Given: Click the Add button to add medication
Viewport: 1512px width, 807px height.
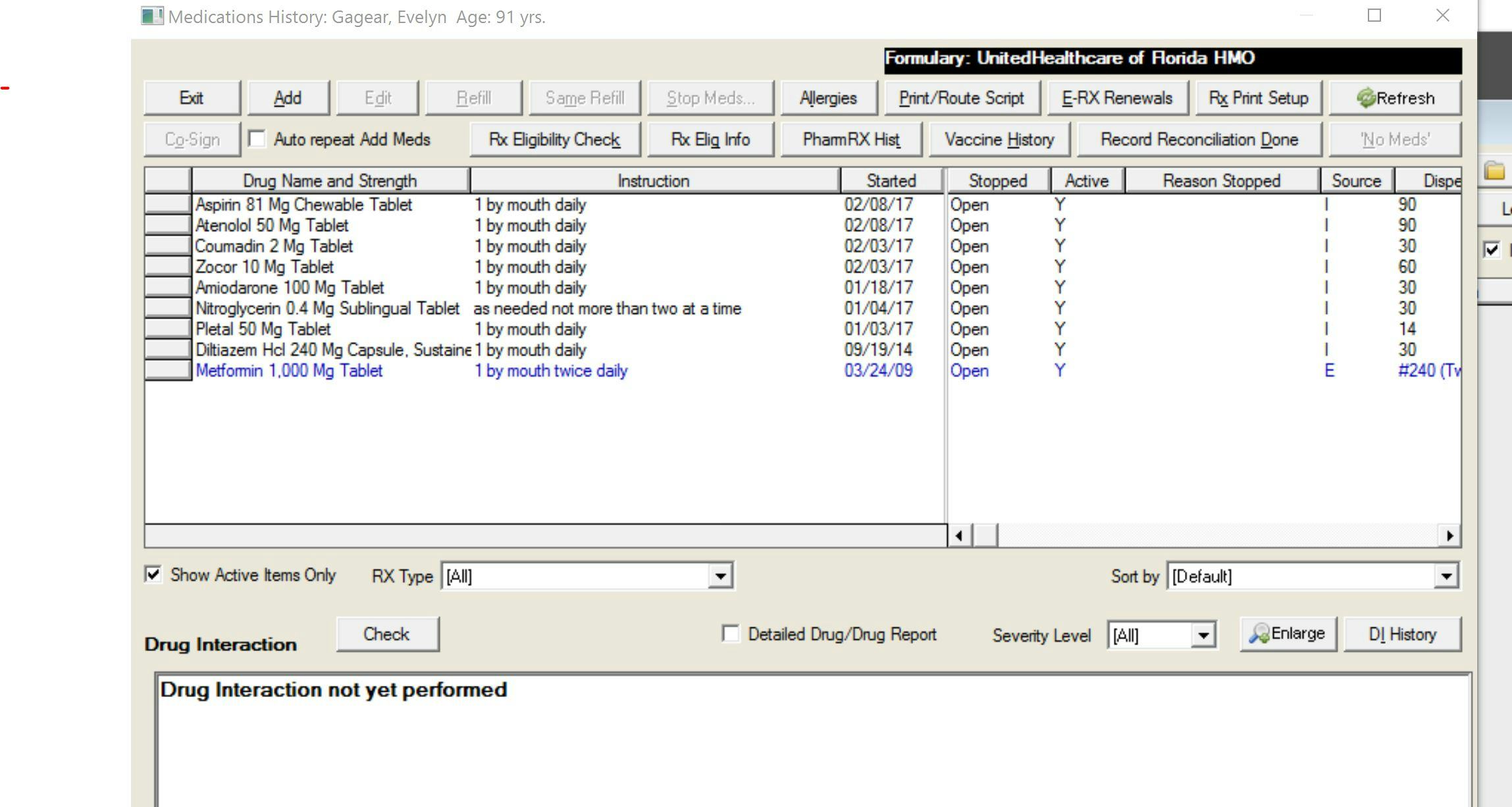Looking at the screenshot, I should (x=288, y=97).
